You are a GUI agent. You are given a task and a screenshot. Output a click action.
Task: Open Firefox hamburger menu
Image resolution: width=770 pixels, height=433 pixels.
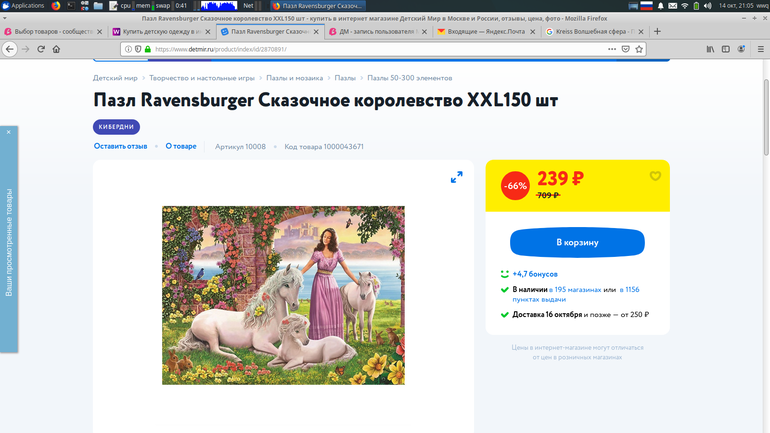click(x=758, y=49)
